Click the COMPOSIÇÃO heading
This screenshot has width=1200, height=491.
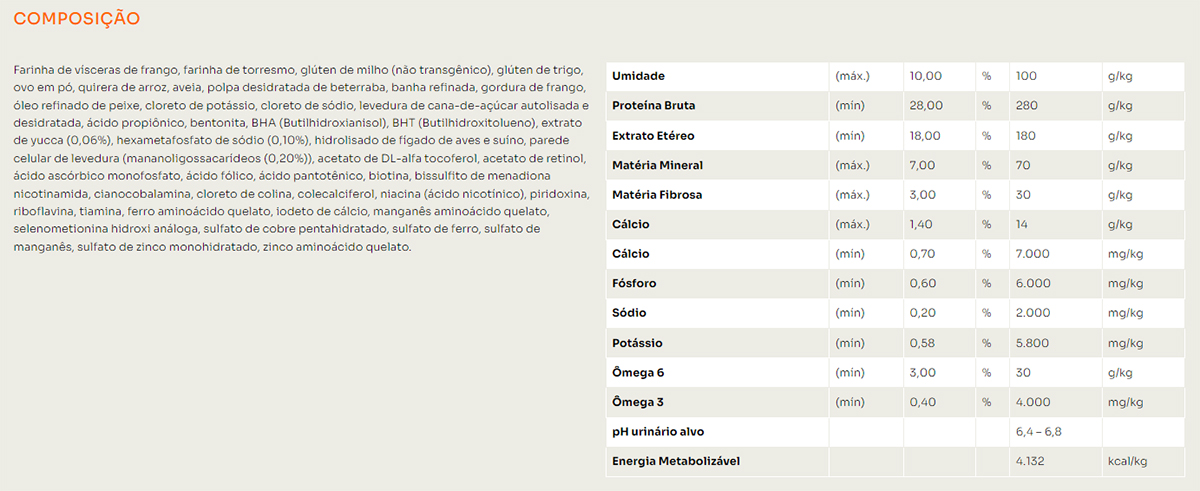pyautogui.click(x=77, y=19)
